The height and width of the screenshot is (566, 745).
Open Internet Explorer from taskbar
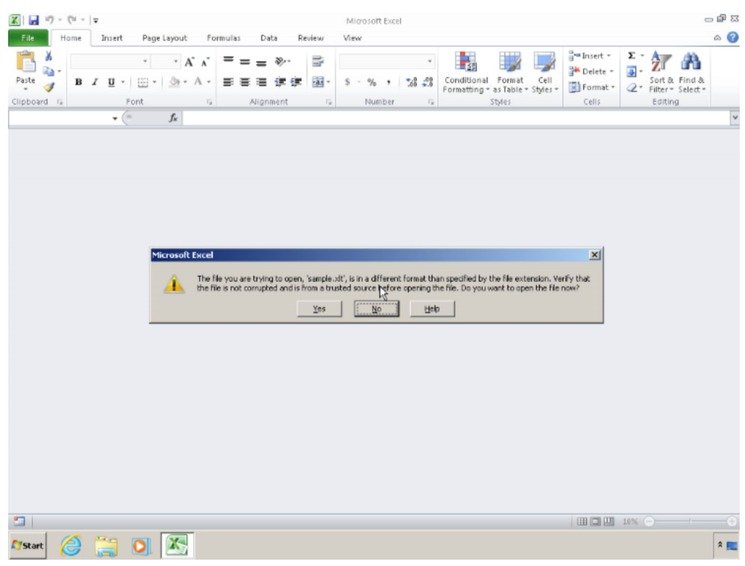tap(71, 546)
